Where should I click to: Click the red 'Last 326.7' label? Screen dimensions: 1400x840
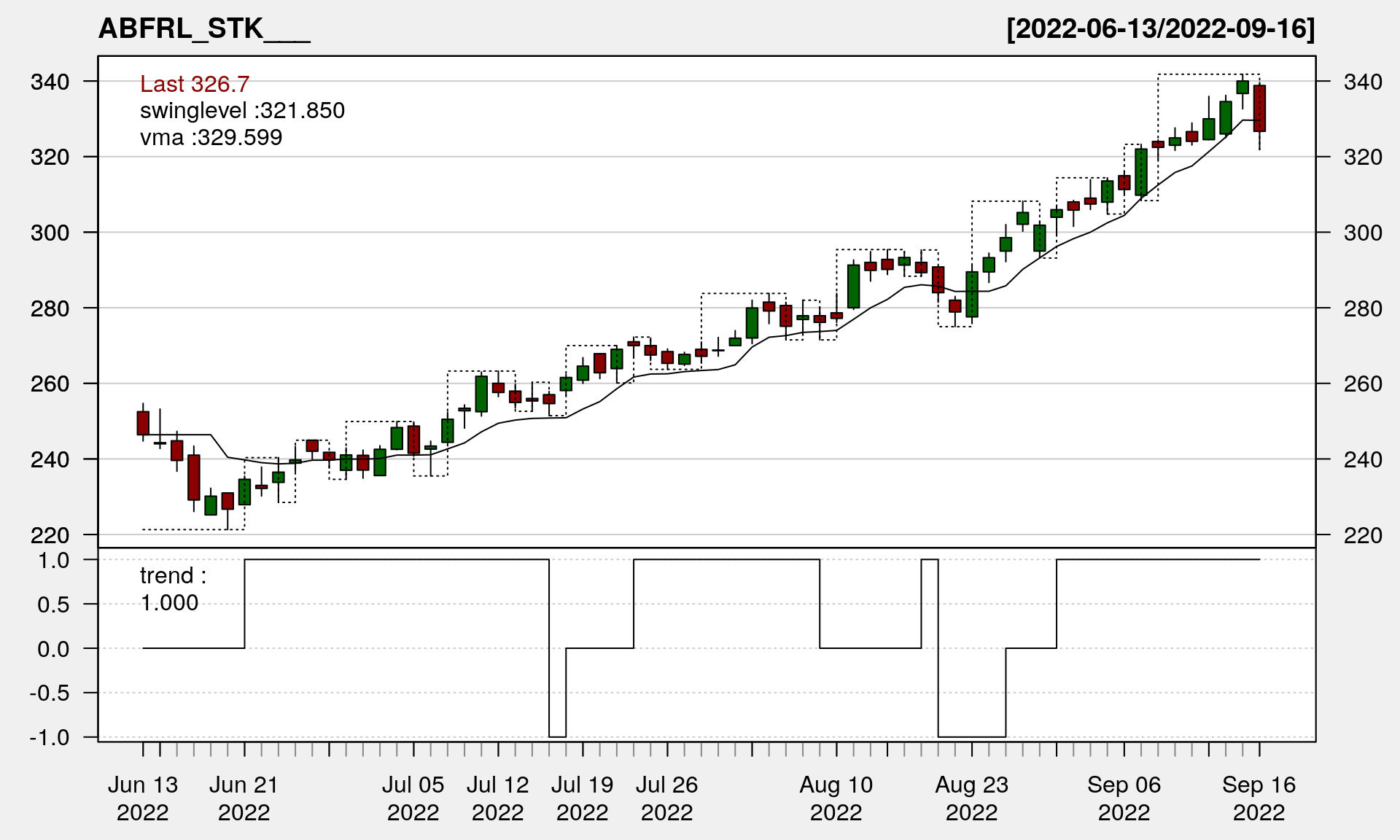(x=195, y=84)
